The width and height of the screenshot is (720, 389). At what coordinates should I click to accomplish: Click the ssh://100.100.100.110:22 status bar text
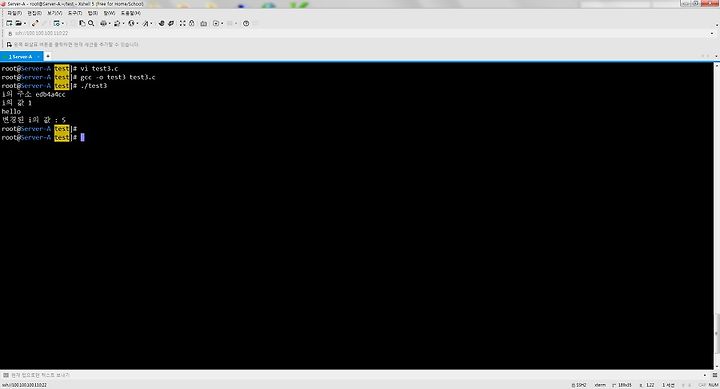pos(24,385)
